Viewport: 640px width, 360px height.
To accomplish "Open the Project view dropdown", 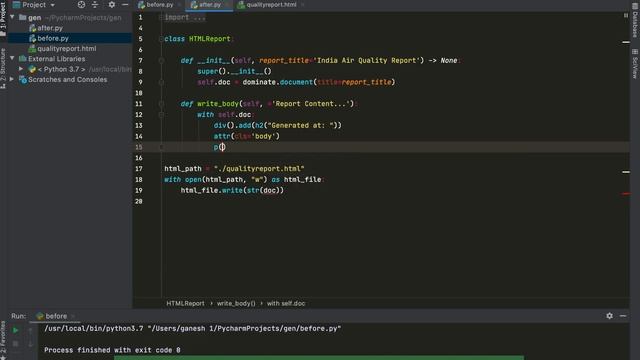I will 34,5.
